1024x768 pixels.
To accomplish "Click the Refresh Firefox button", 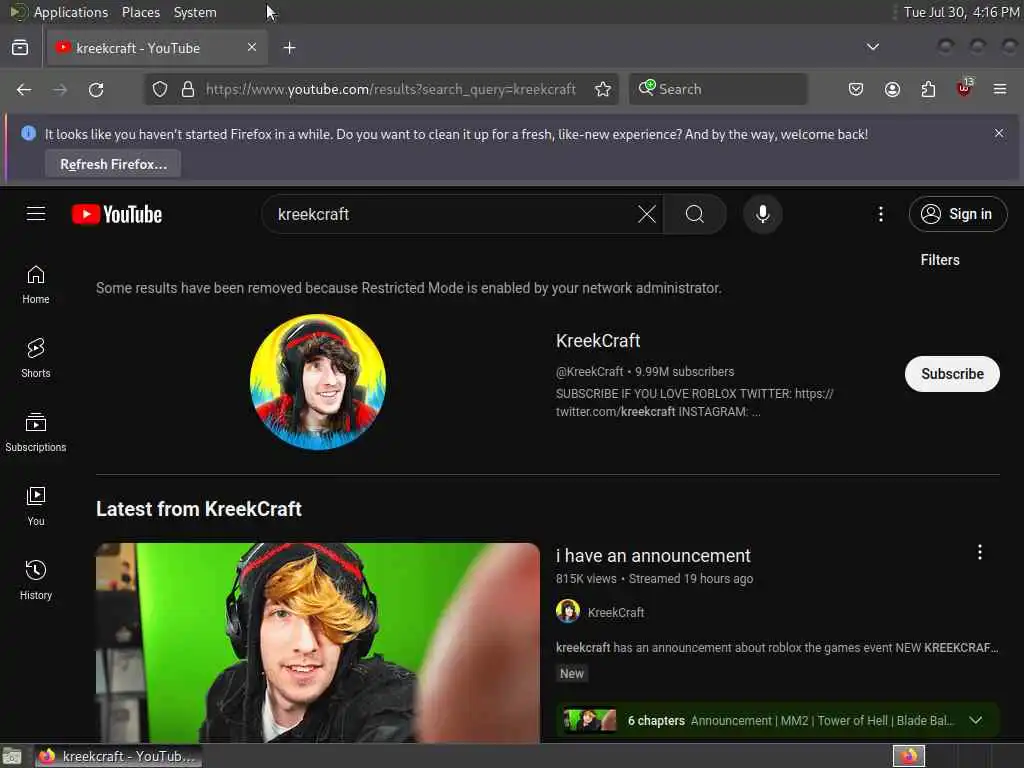I will [x=113, y=164].
